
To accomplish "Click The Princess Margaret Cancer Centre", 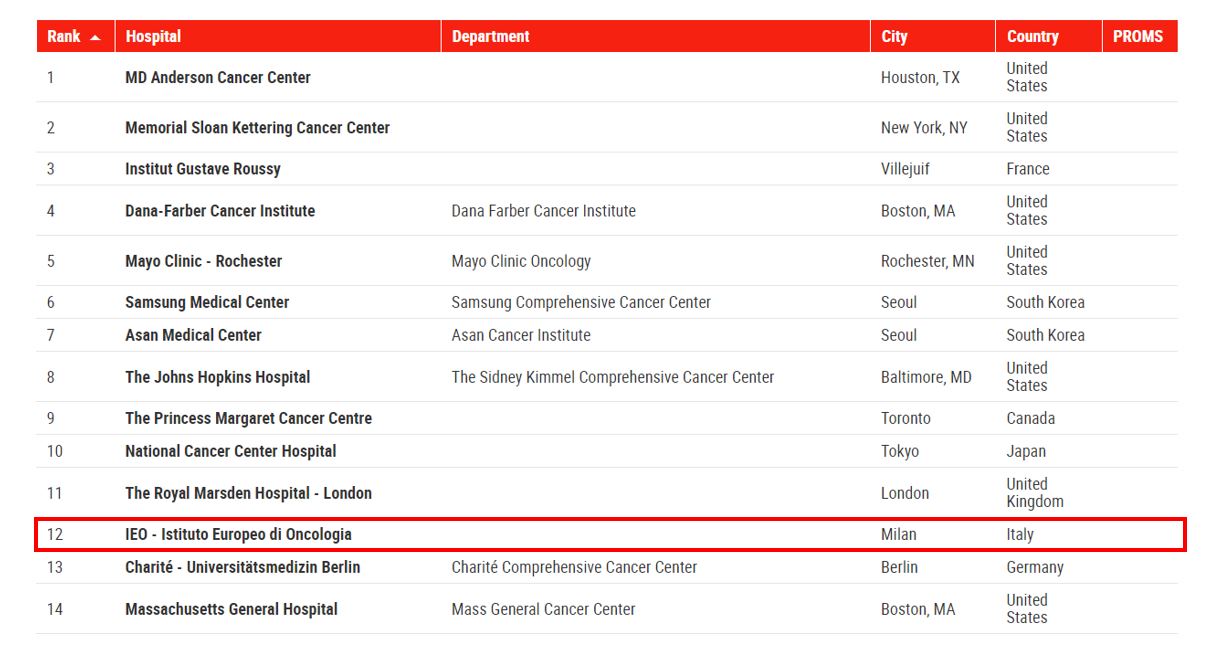I will click(248, 418).
